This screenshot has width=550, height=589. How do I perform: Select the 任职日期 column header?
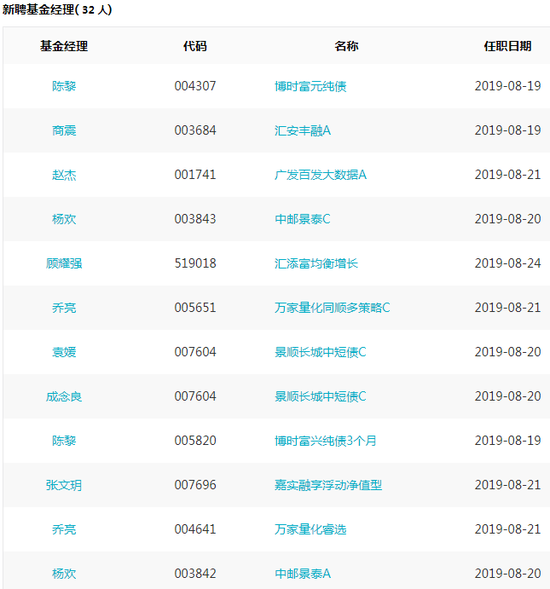pyautogui.click(x=508, y=46)
